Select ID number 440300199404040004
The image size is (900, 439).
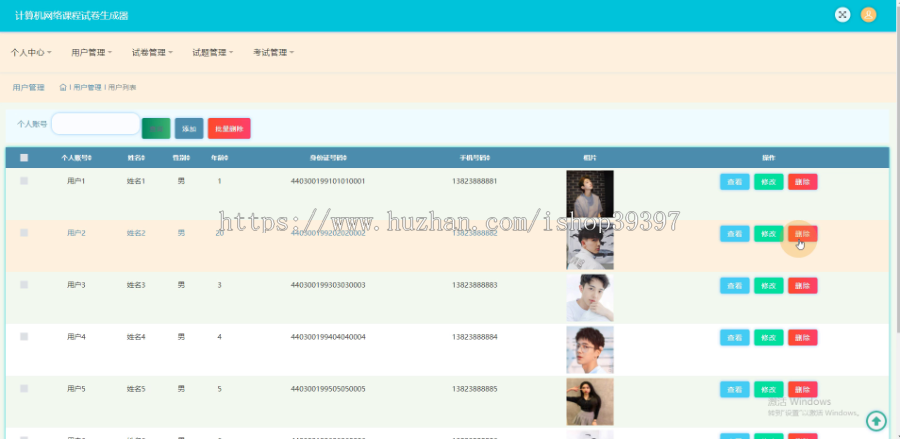click(x=328, y=337)
